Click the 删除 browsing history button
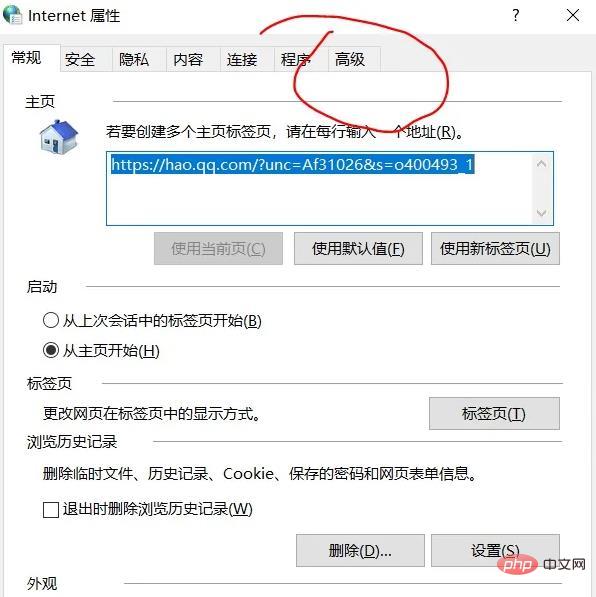 click(x=360, y=551)
